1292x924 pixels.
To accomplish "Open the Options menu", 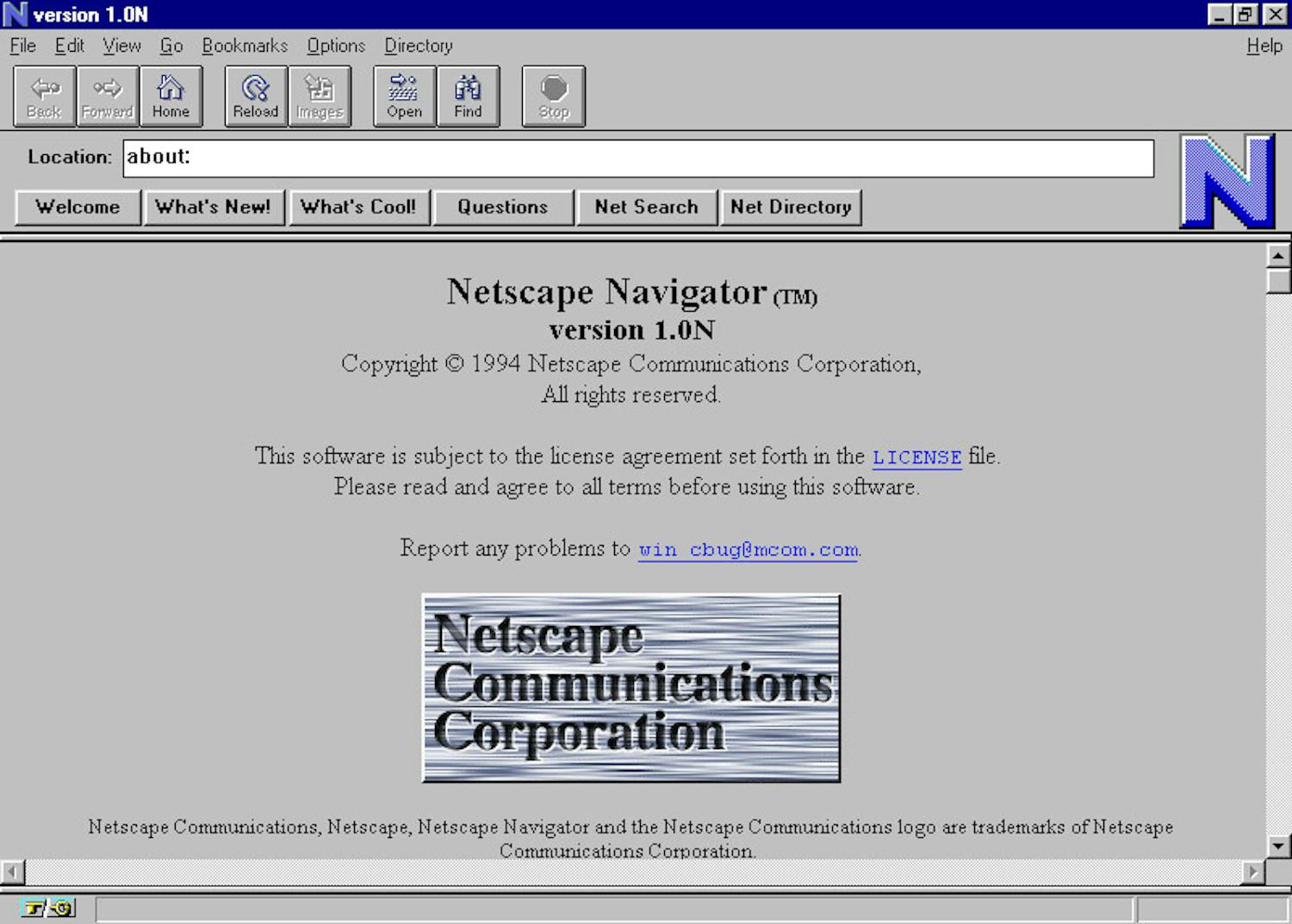I will (335, 46).
